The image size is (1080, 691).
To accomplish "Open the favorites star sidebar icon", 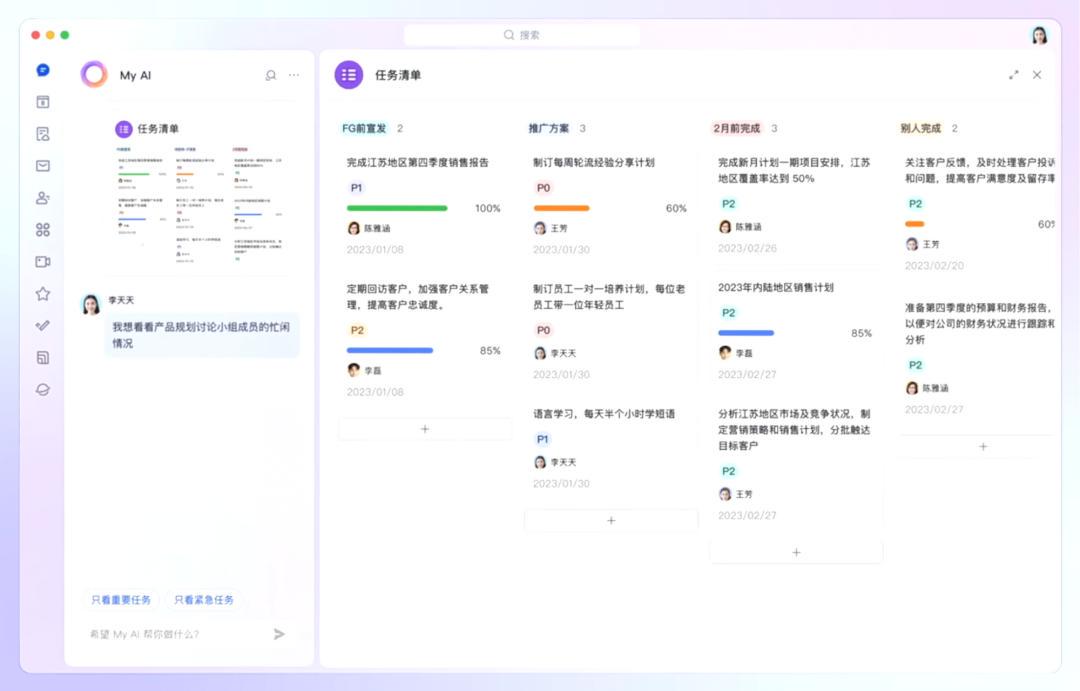I will coord(43,293).
